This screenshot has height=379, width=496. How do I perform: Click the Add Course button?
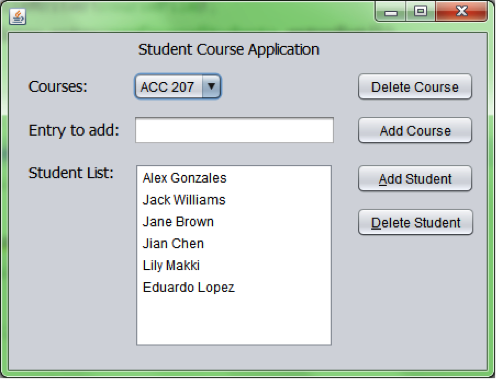tap(415, 130)
